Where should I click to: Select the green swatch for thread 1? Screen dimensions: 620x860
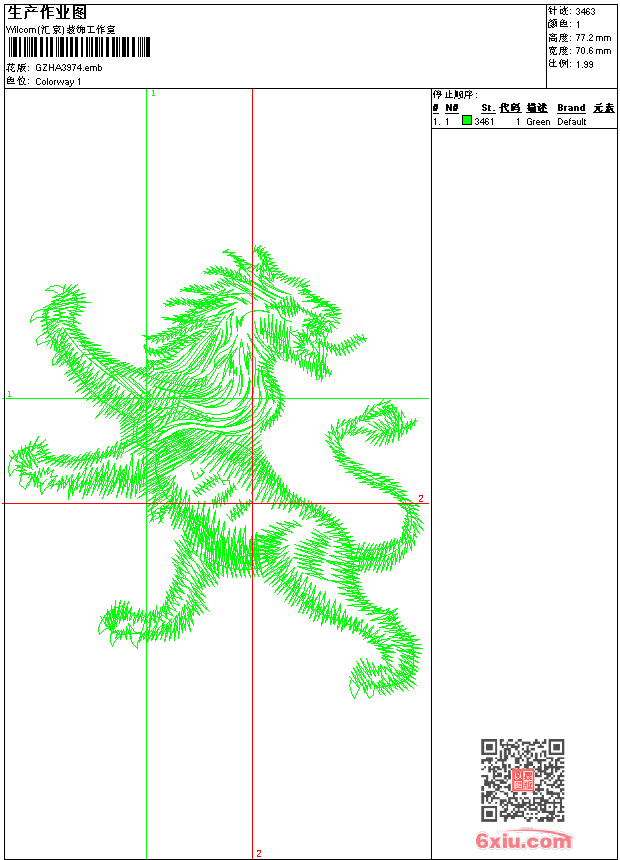[x=467, y=120]
